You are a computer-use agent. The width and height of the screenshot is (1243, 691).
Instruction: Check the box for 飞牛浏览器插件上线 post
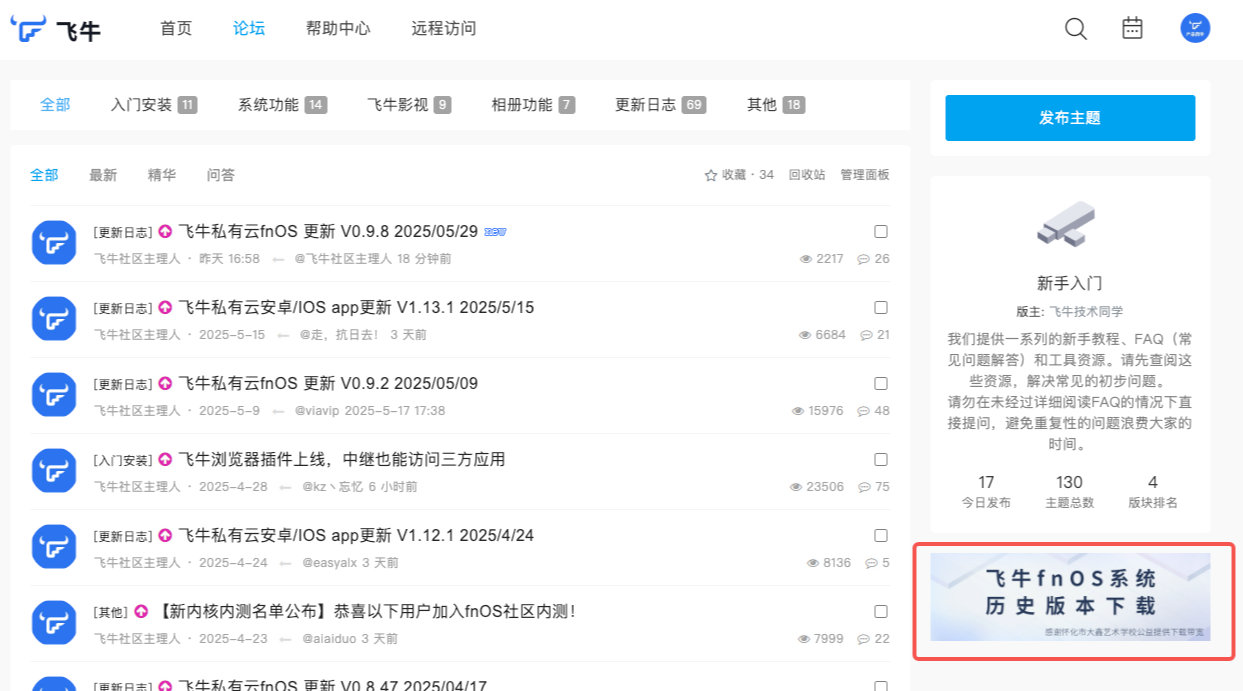pos(881,460)
